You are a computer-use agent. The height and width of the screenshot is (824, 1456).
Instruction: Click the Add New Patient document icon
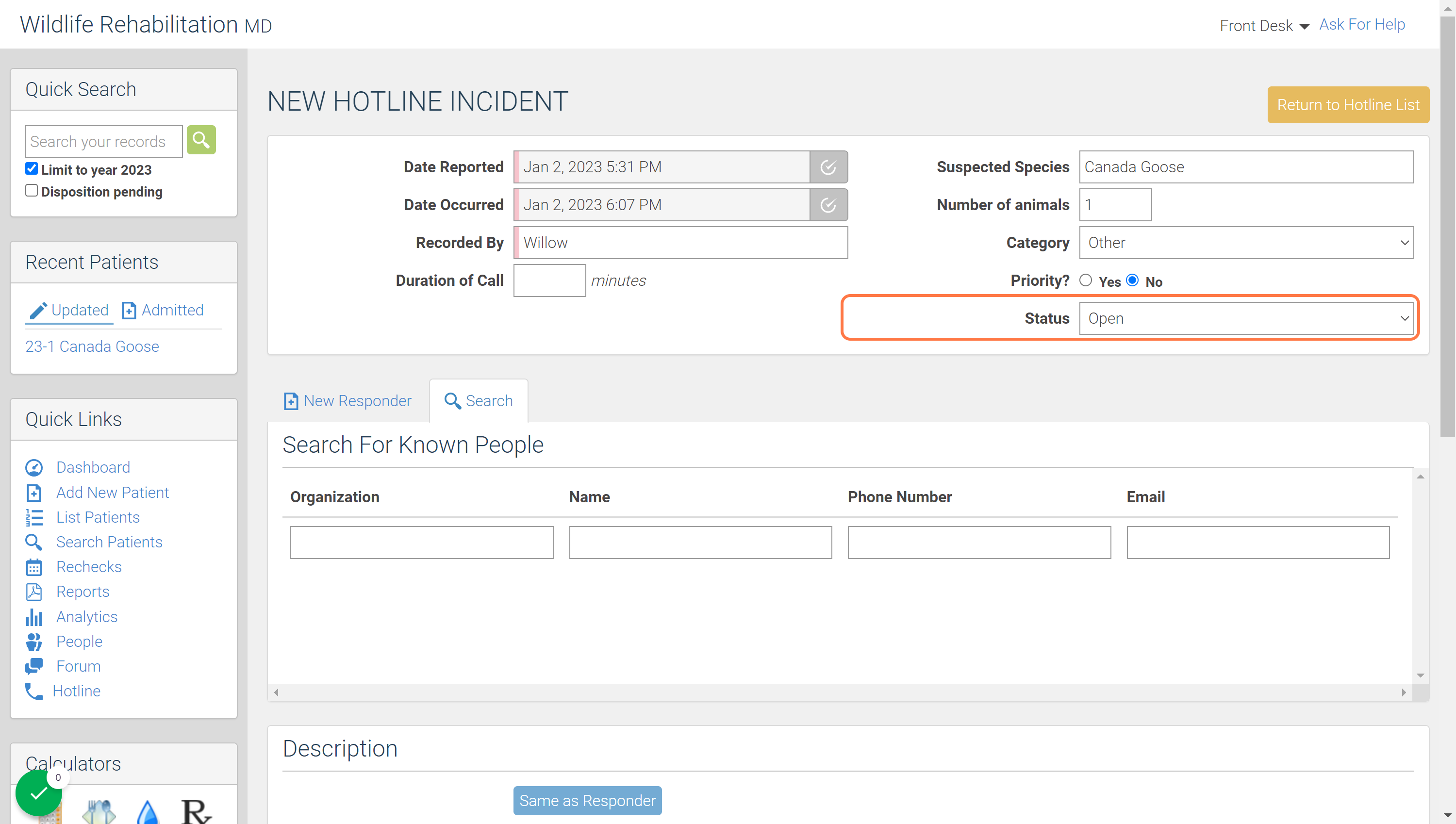pos(34,493)
